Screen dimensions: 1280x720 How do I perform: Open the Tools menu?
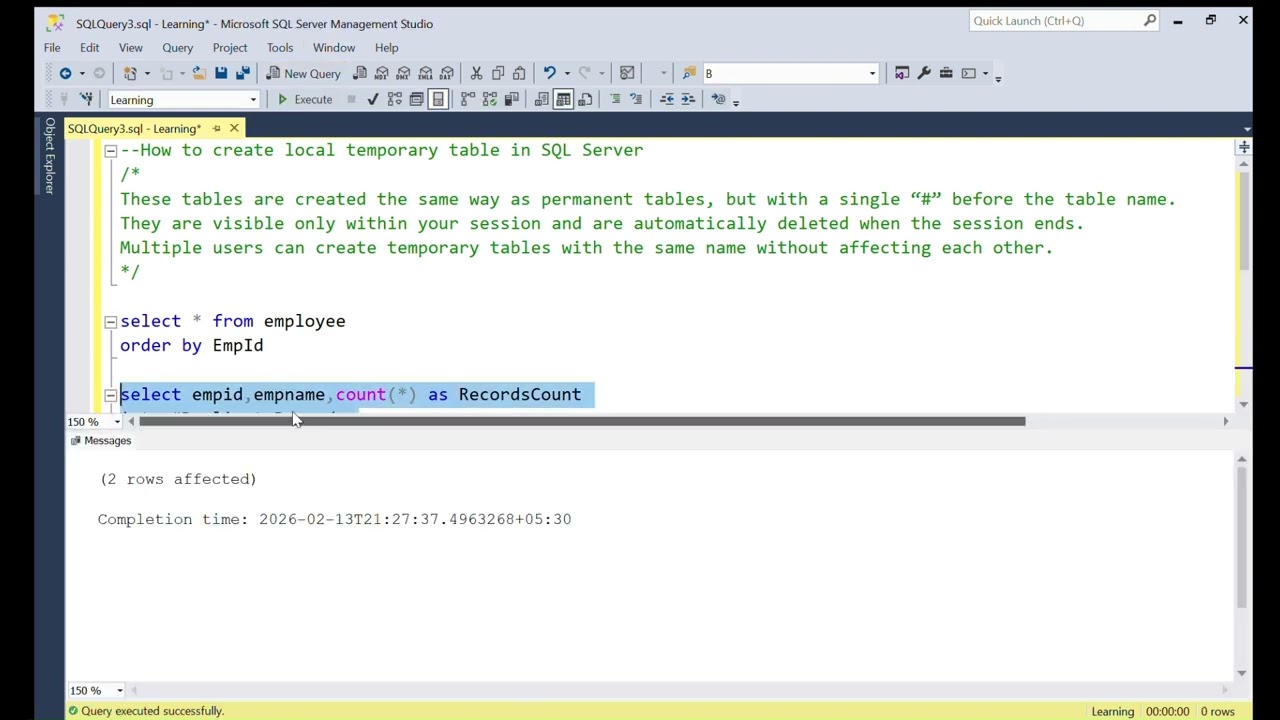(280, 47)
